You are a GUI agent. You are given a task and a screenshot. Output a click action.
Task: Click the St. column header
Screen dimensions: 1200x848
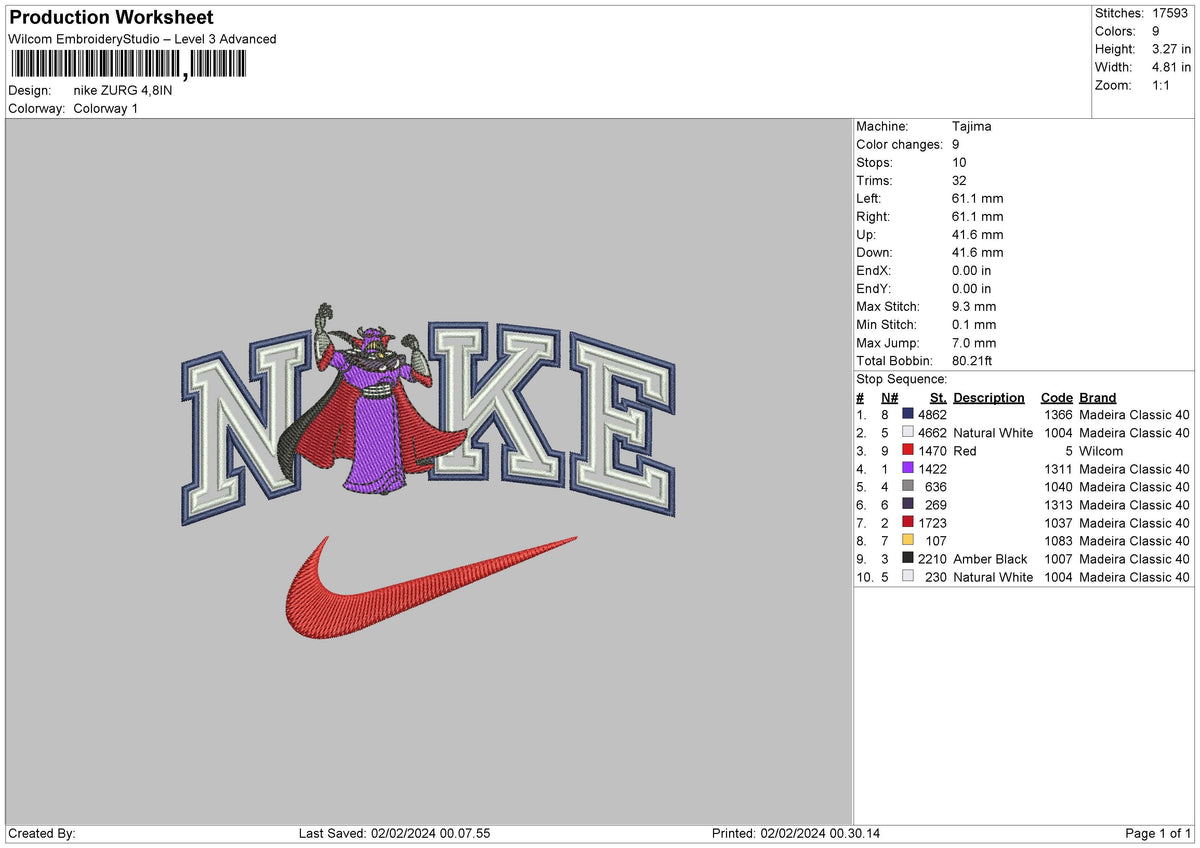pos(938,397)
